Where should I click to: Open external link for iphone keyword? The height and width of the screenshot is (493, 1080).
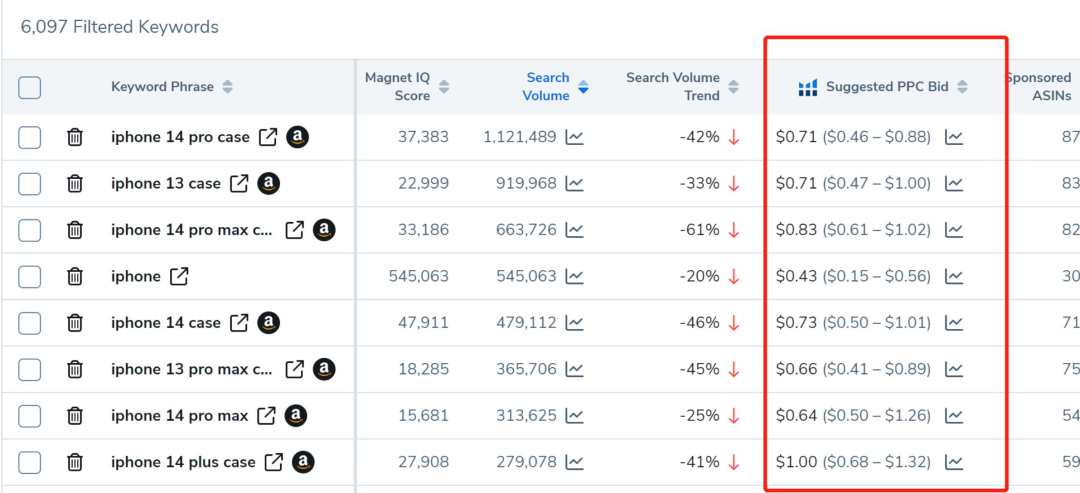click(x=179, y=276)
